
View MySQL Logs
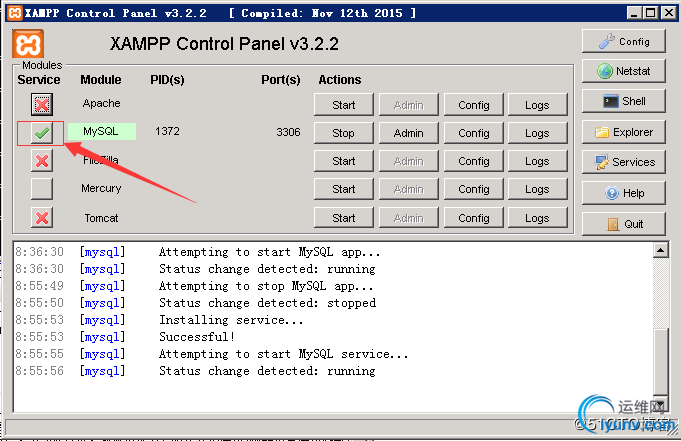coord(538,133)
